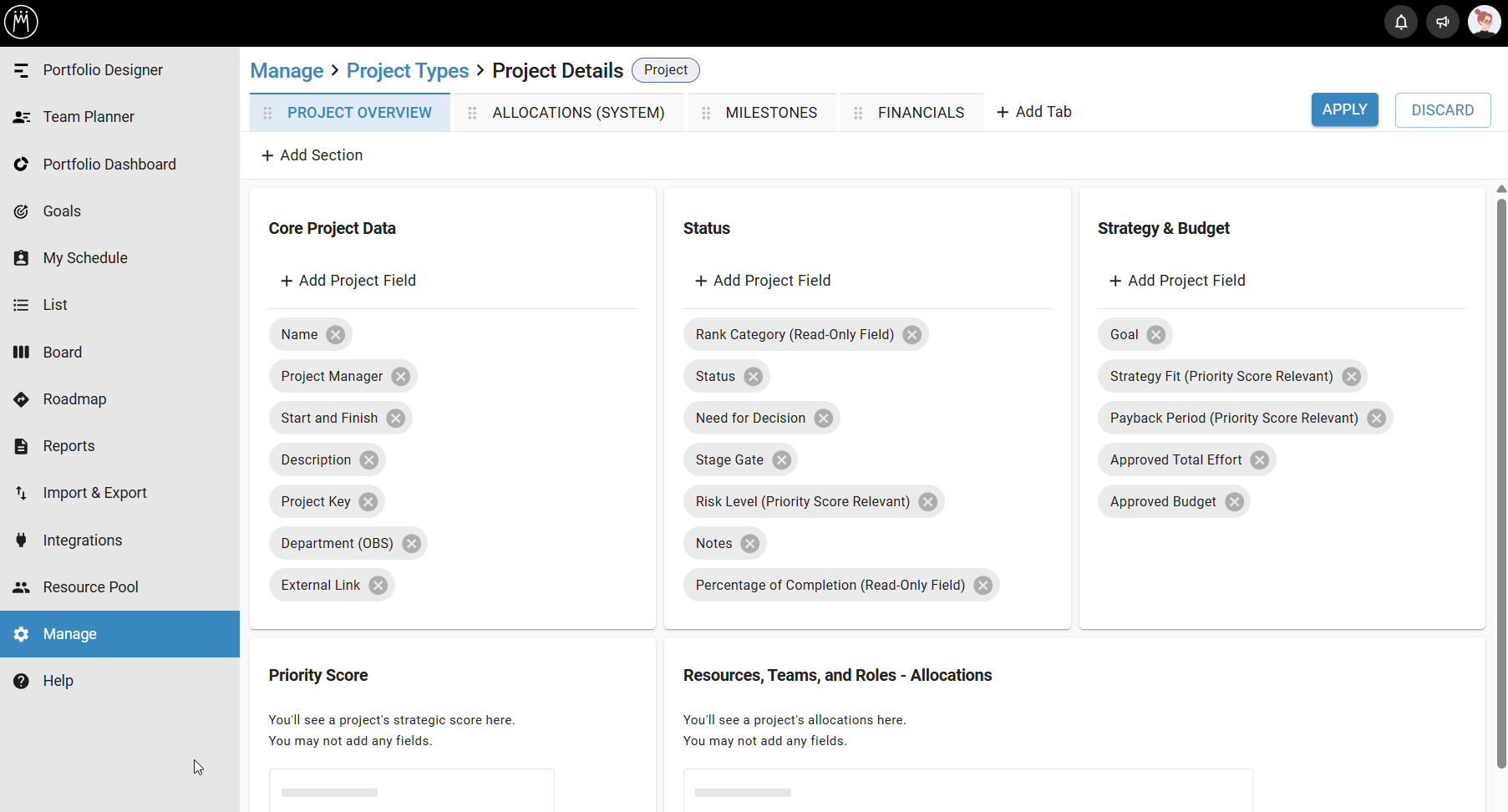Viewport: 1508px width, 812px height.
Task: Click the Priority Score section title
Action: point(318,676)
